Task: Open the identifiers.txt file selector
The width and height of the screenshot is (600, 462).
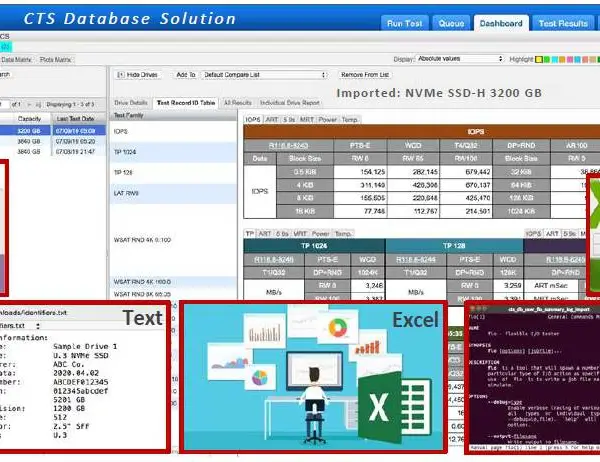Action: [x=20, y=326]
